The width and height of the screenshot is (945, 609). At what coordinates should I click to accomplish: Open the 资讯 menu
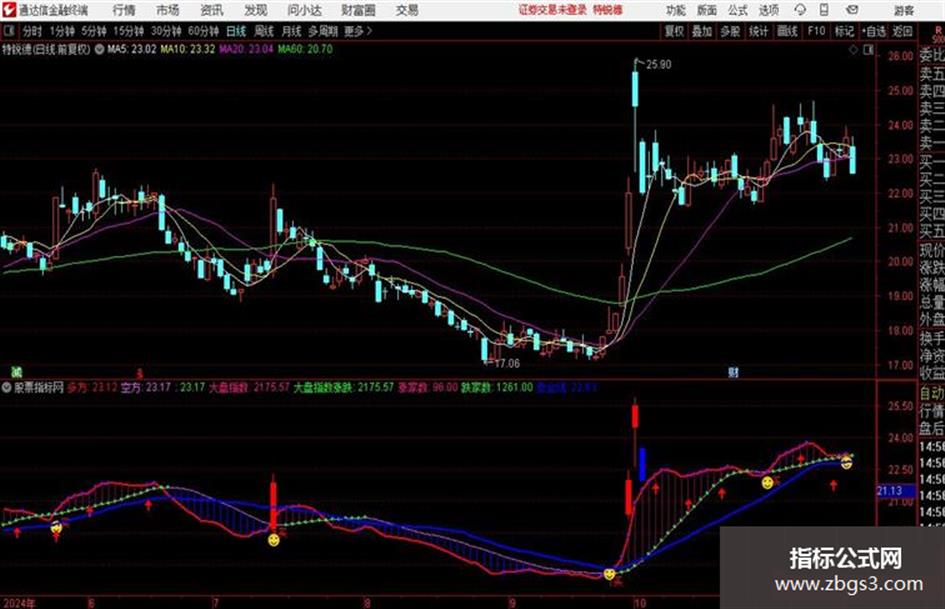[x=212, y=10]
